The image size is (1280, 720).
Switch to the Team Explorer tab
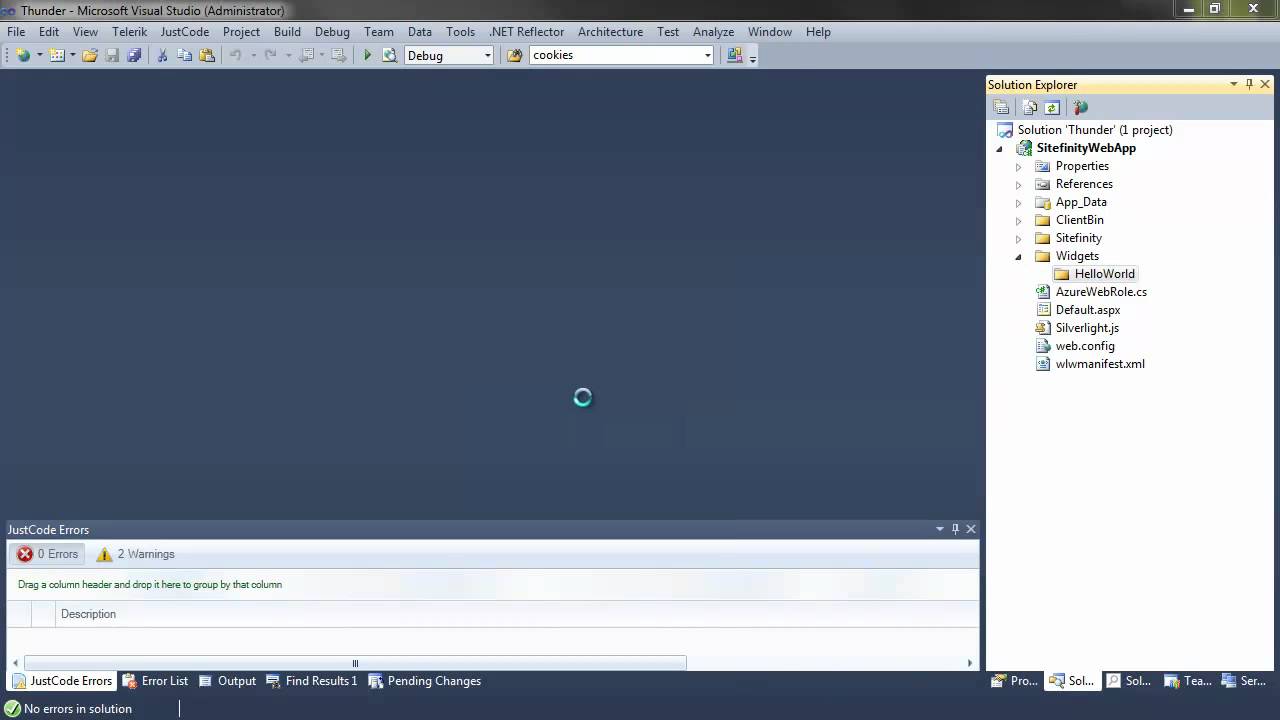(x=1188, y=681)
